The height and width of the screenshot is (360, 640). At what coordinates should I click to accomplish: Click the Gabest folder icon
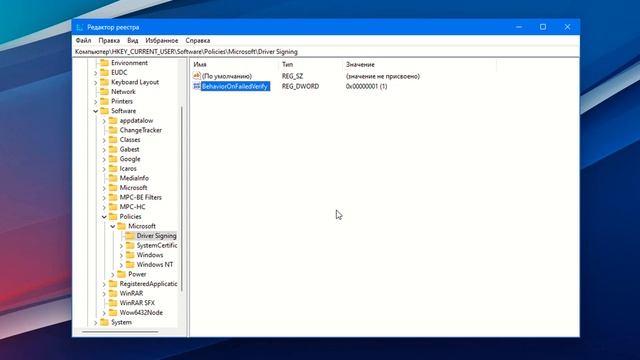click(113, 149)
